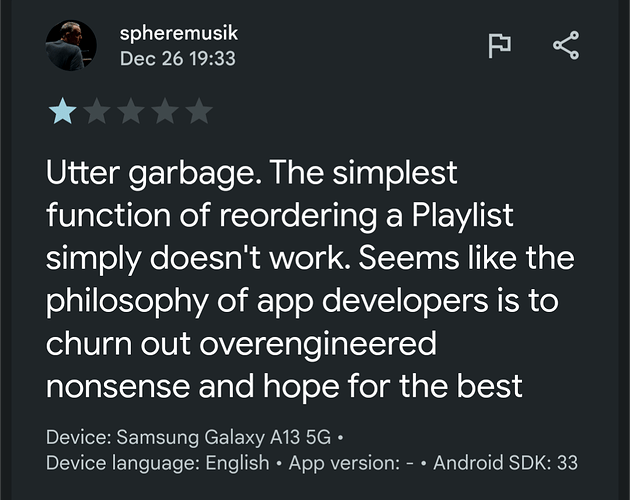630x500 pixels.
Task: Click the Device language: English label
Action: click(x=158, y=463)
